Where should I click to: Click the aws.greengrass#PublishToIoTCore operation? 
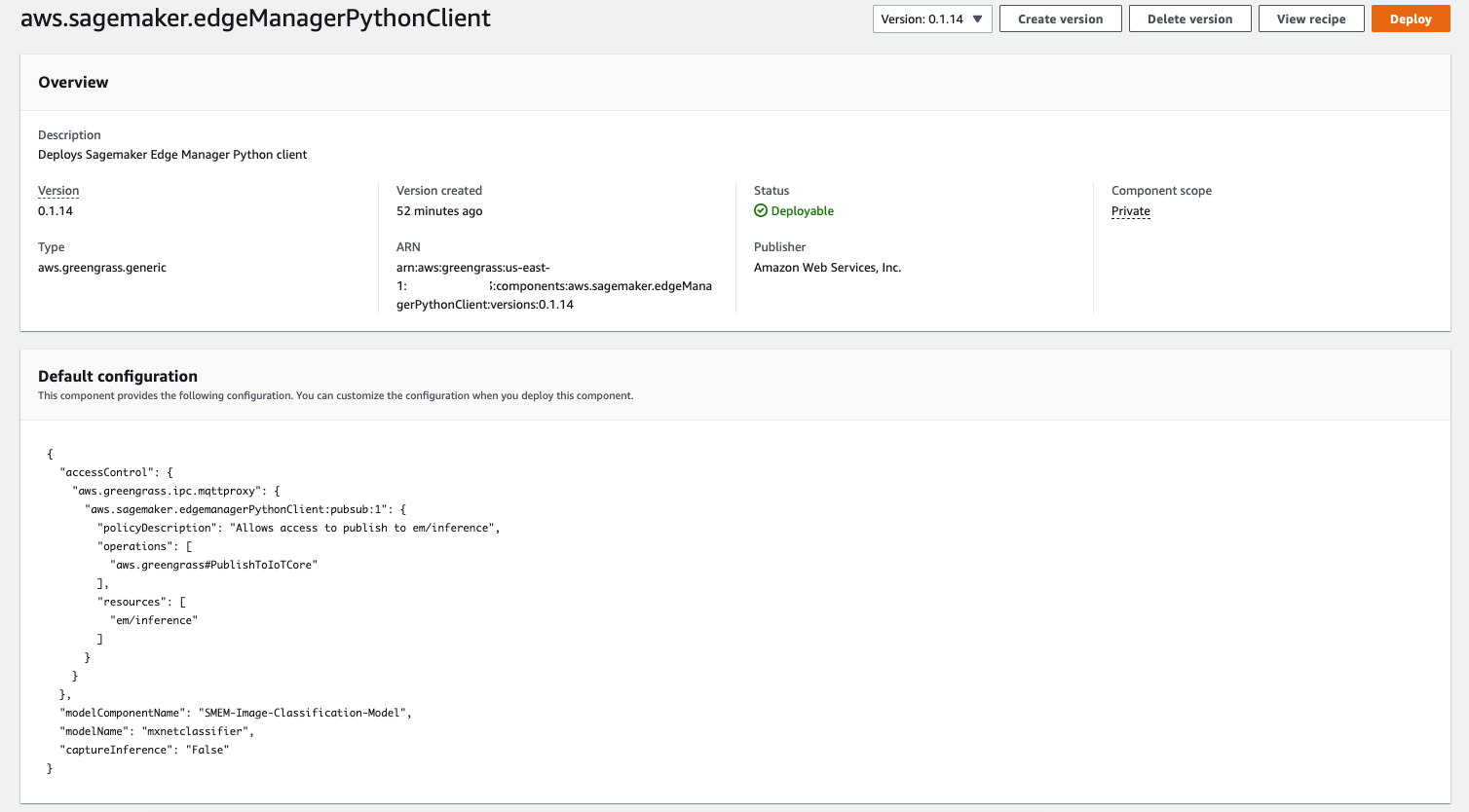click(214, 565)
